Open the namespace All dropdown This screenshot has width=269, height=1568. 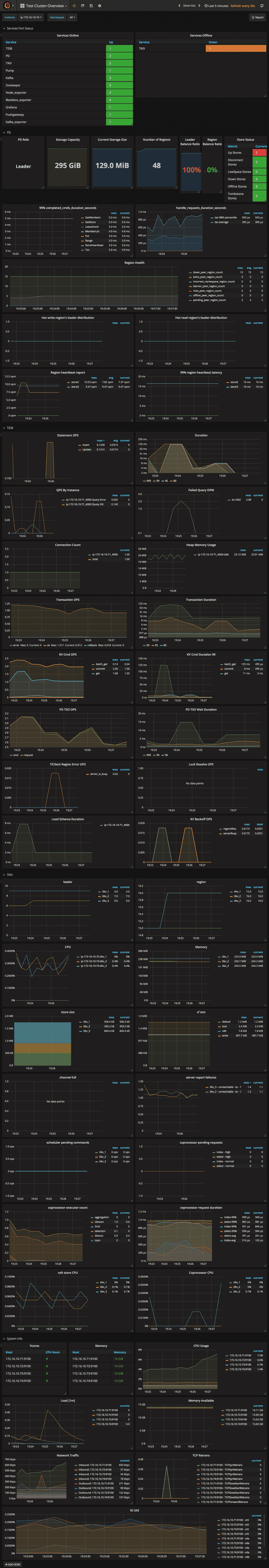click(72, 17)
